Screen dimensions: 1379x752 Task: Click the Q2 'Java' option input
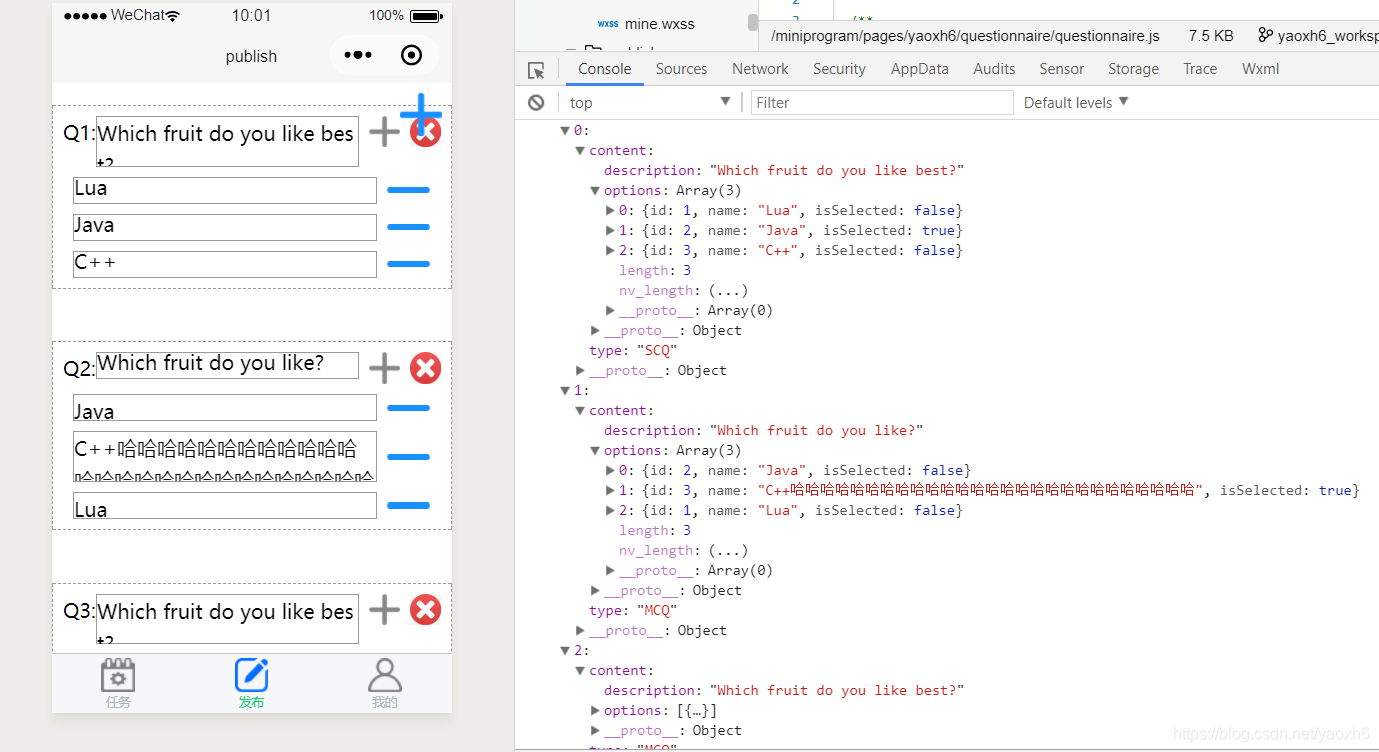(225, 407)
